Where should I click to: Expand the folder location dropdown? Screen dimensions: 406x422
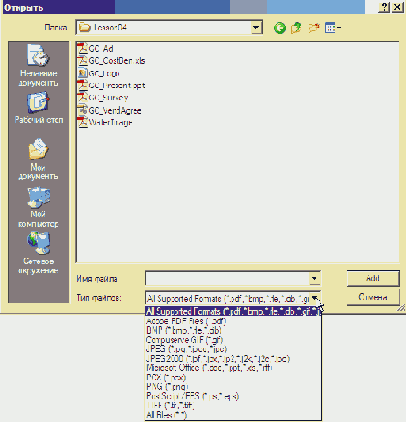[x=256, y=27]
